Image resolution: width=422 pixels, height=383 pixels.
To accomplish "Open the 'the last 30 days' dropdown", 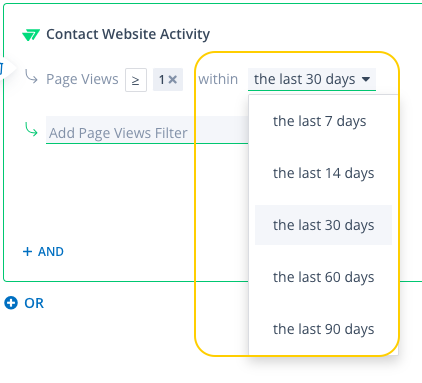I will (312, 79).
